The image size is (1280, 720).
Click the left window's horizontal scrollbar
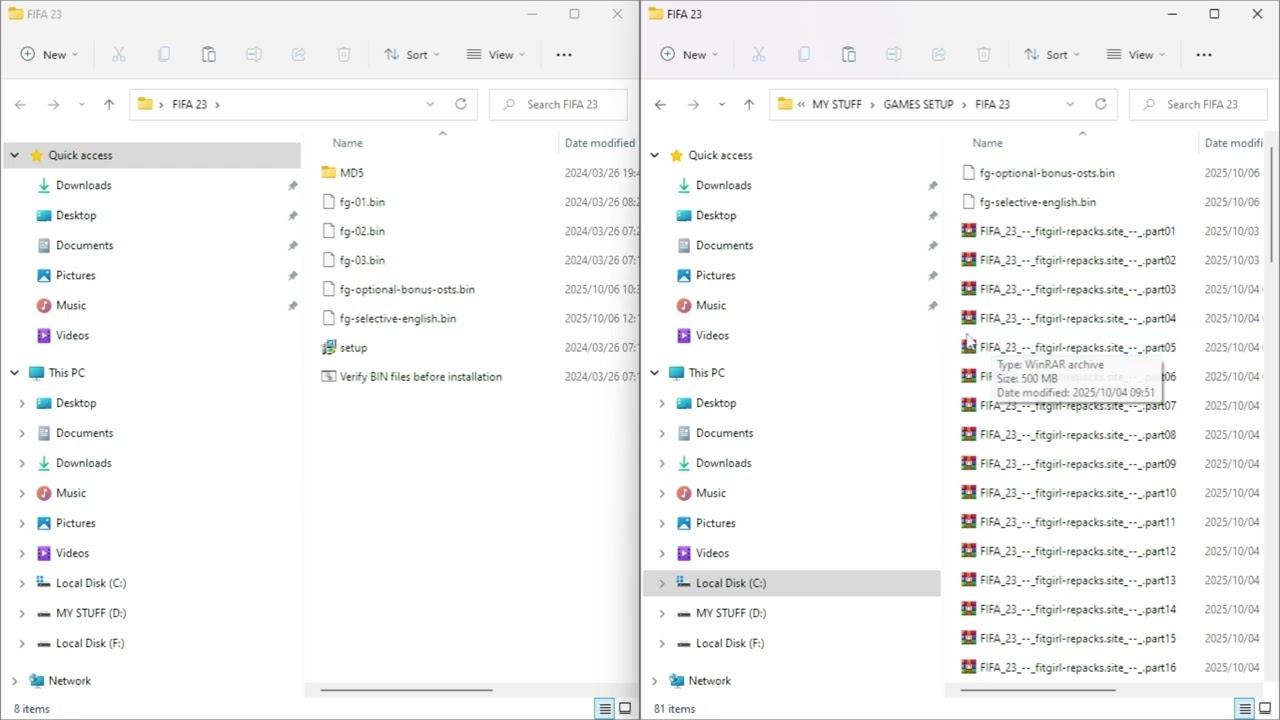coord(406,689)
